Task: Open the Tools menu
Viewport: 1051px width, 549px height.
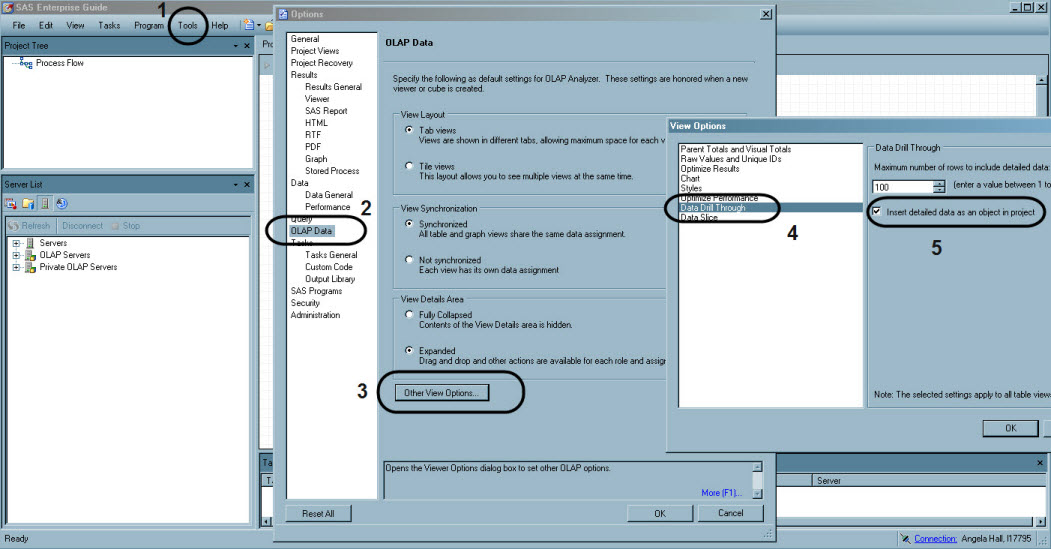Action: pos(188,25)
